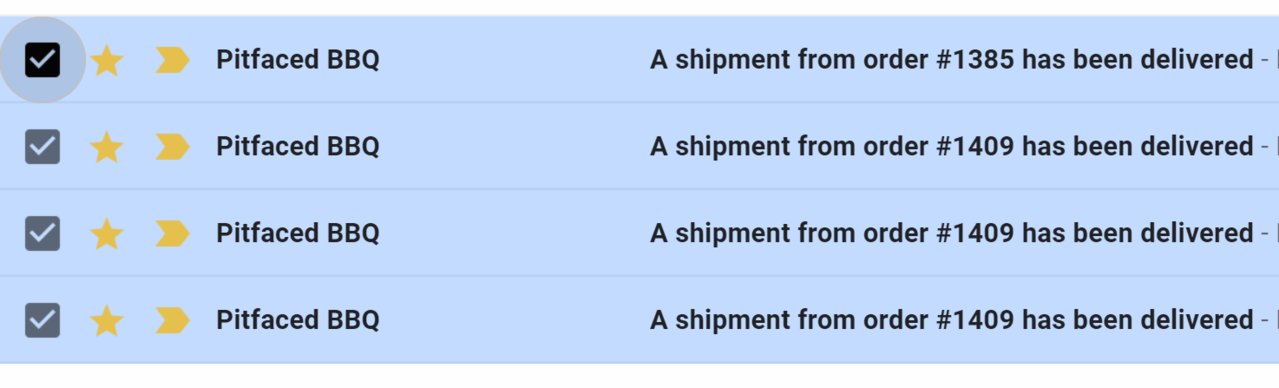
Task: Uncheck the last order #1409 email checkbox
Action: (42, 320)
